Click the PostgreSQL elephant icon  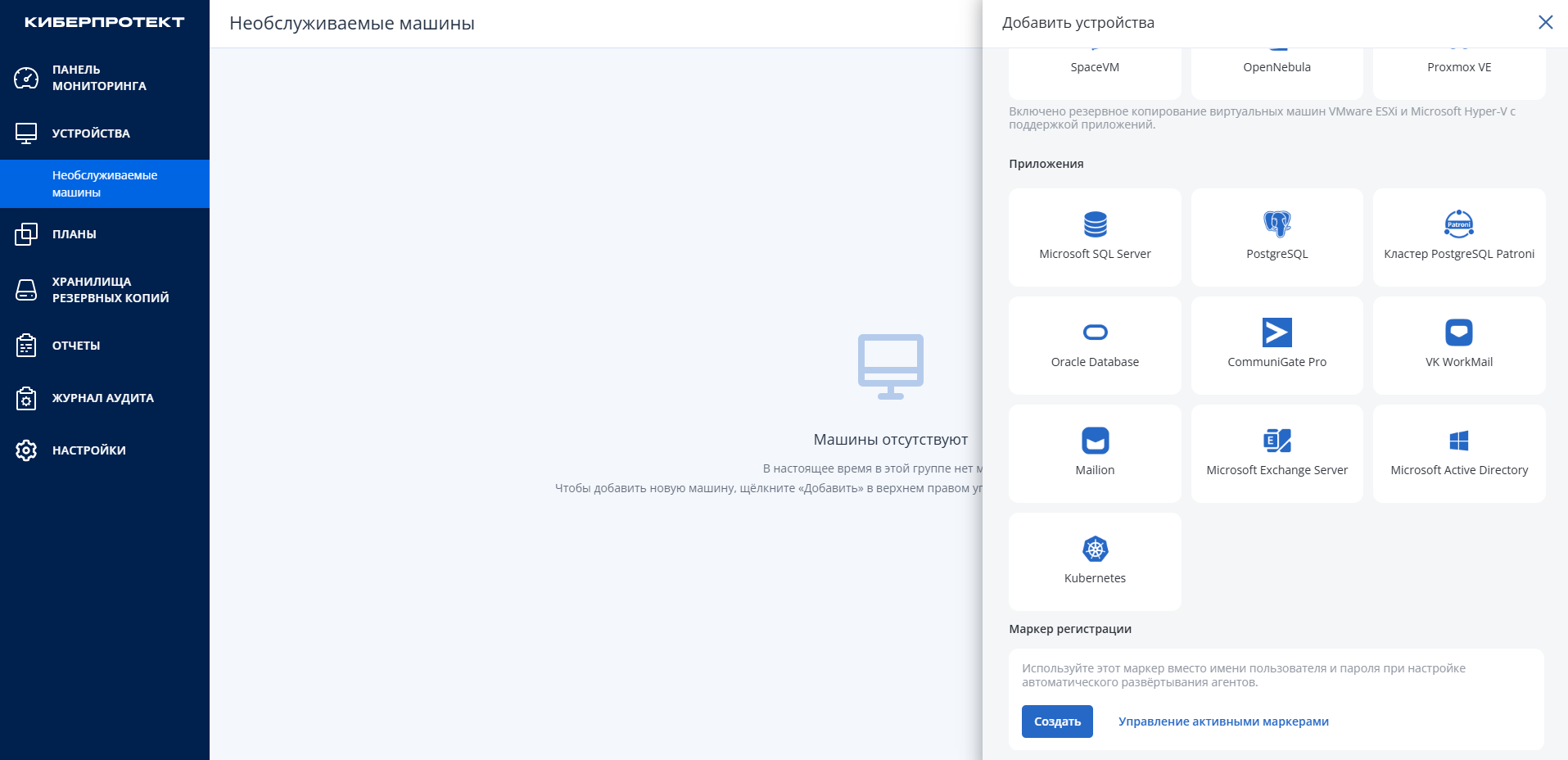(x=1277, y=224)
